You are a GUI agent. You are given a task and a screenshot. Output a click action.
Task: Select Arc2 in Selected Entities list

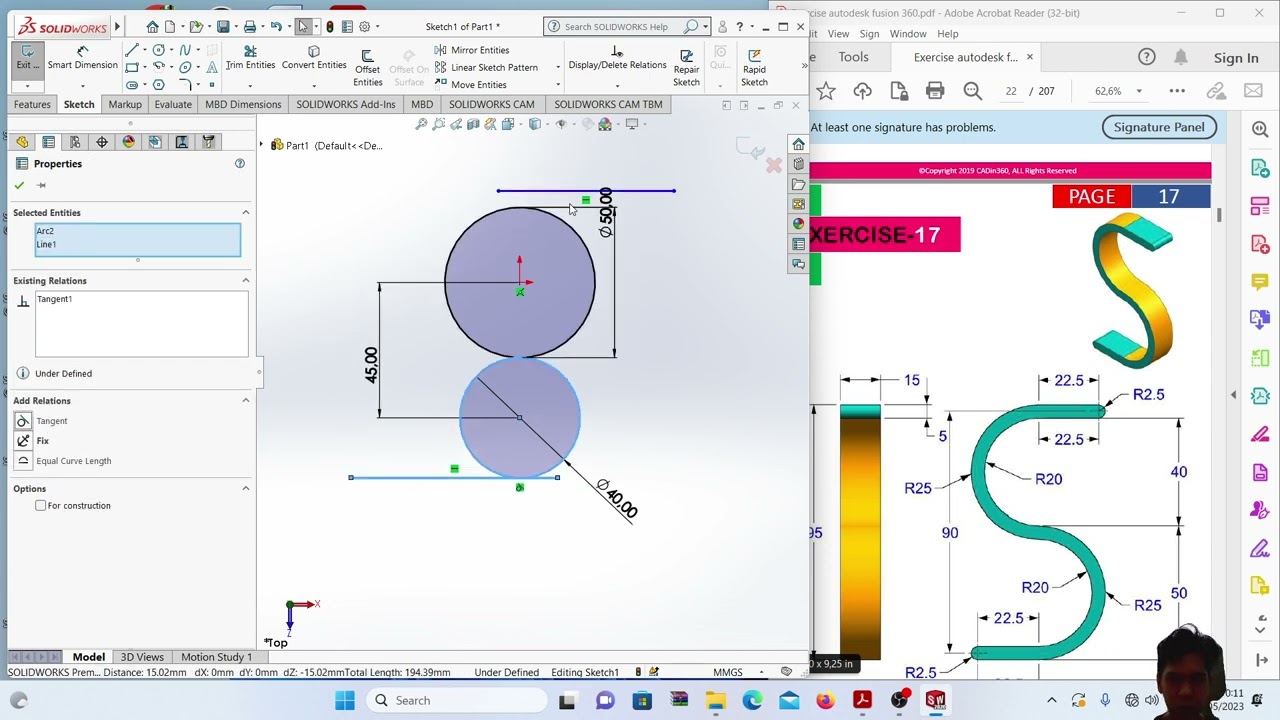point(45,231)
